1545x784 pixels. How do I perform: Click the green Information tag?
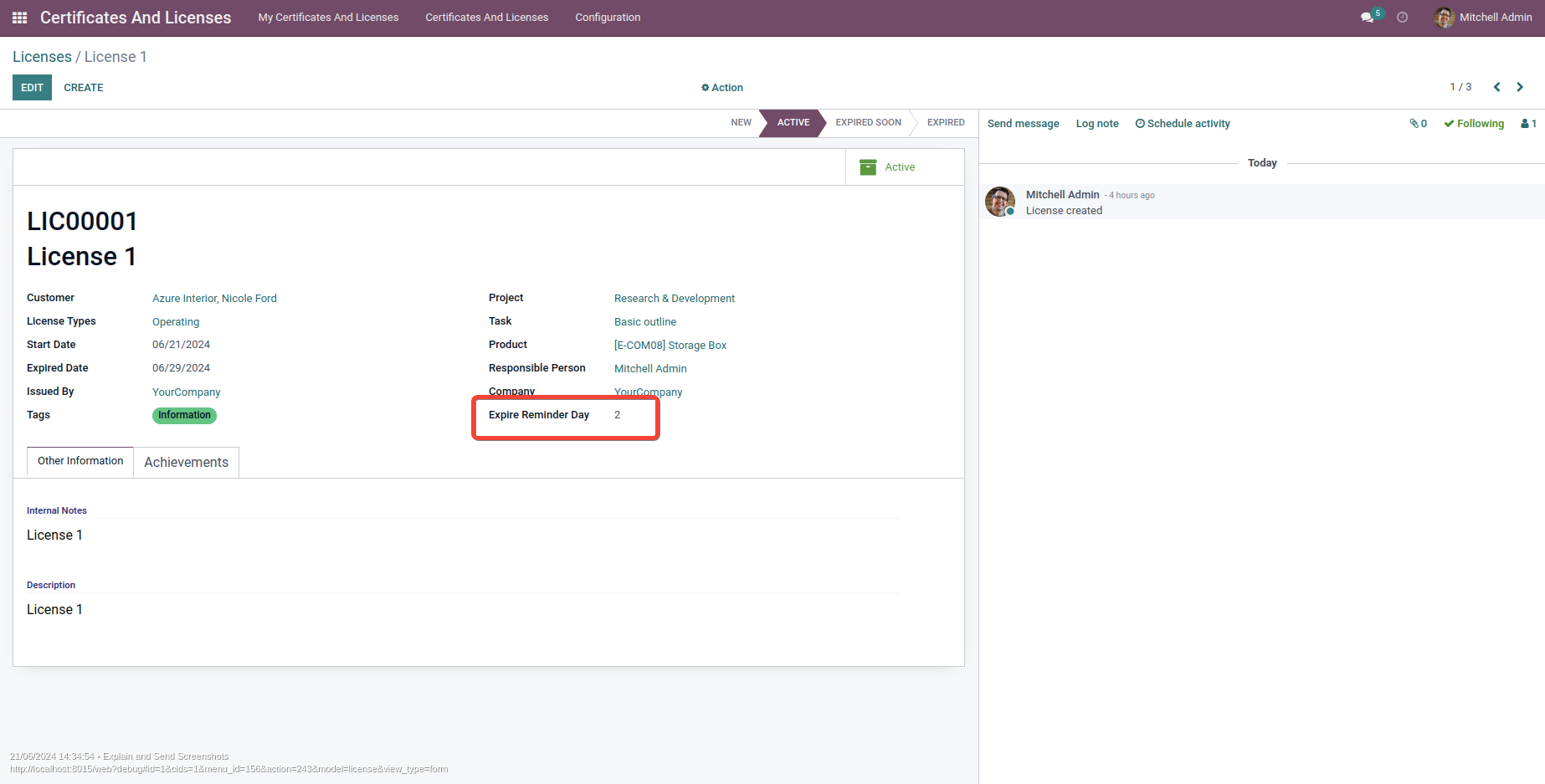point(184,416)
